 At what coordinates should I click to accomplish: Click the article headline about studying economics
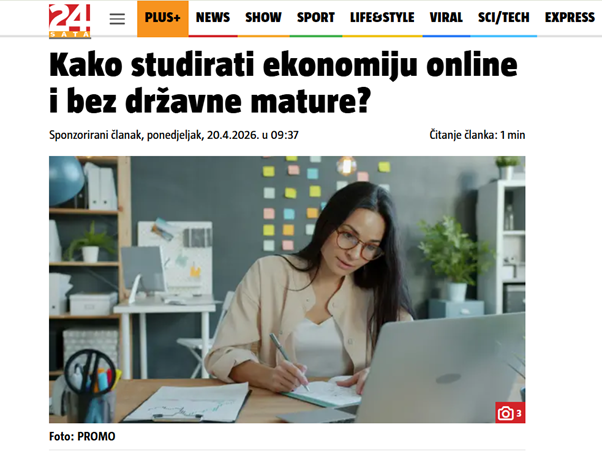[x=283, y=83]
